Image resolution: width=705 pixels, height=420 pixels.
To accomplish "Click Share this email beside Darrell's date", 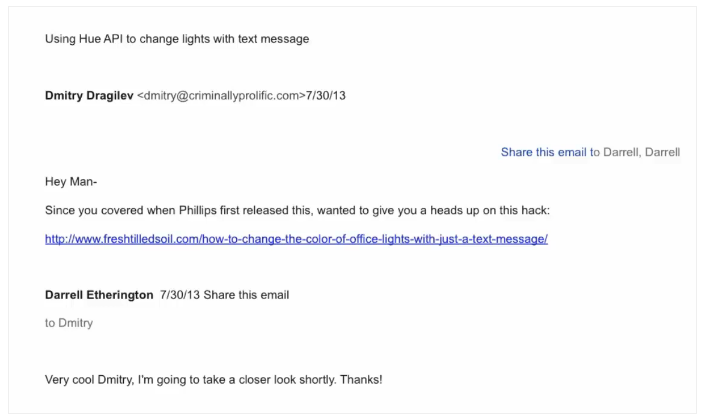I will coord(246,295).
